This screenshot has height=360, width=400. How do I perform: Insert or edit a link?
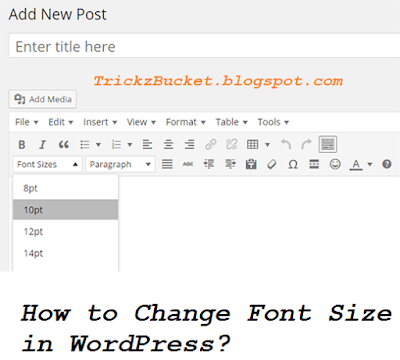coord(210,145)
